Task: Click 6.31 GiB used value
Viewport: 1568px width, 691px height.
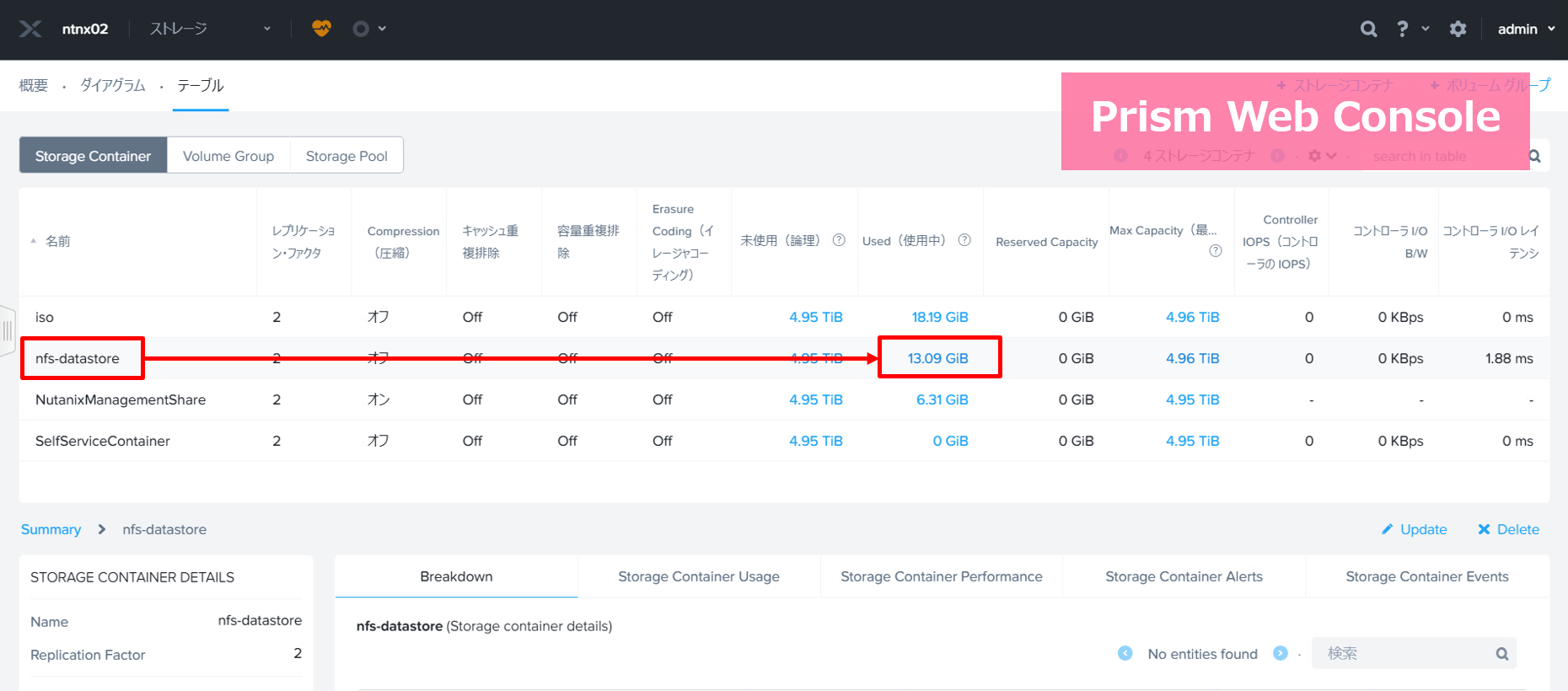Action: (x=942, y=399)
